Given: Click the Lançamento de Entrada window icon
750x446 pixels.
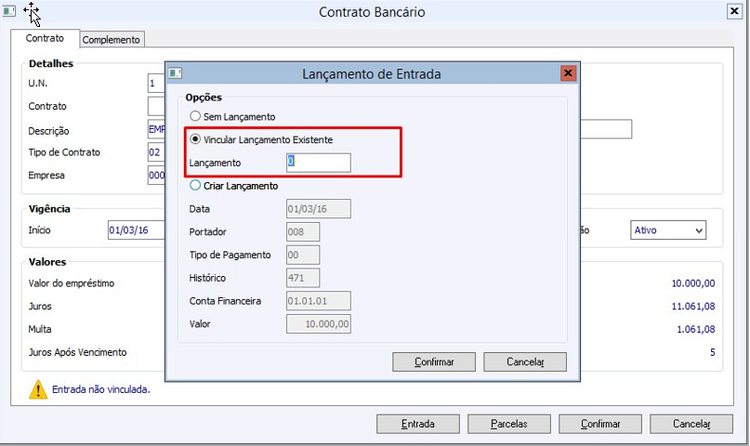Looking at the screenshot, I should click(x=175, y=73).
